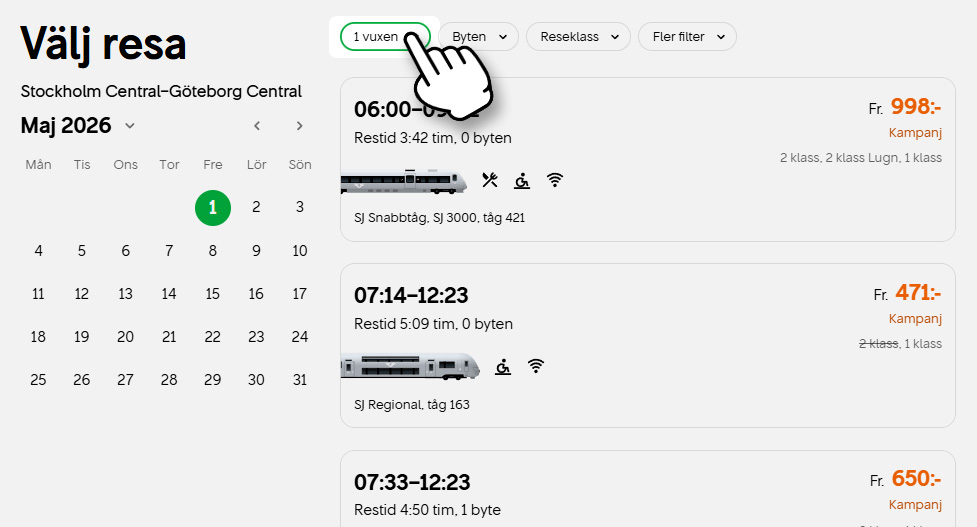Click the restaurant icon on train 421
The height and width of the screenshot is (527, 977).
coord(490,180)
